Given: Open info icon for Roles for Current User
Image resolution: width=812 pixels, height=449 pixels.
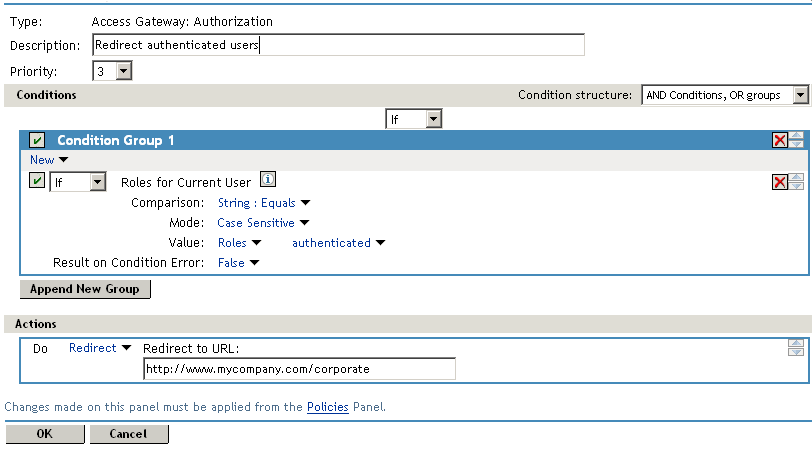Looking at the screenshot, I should (268, 181).
